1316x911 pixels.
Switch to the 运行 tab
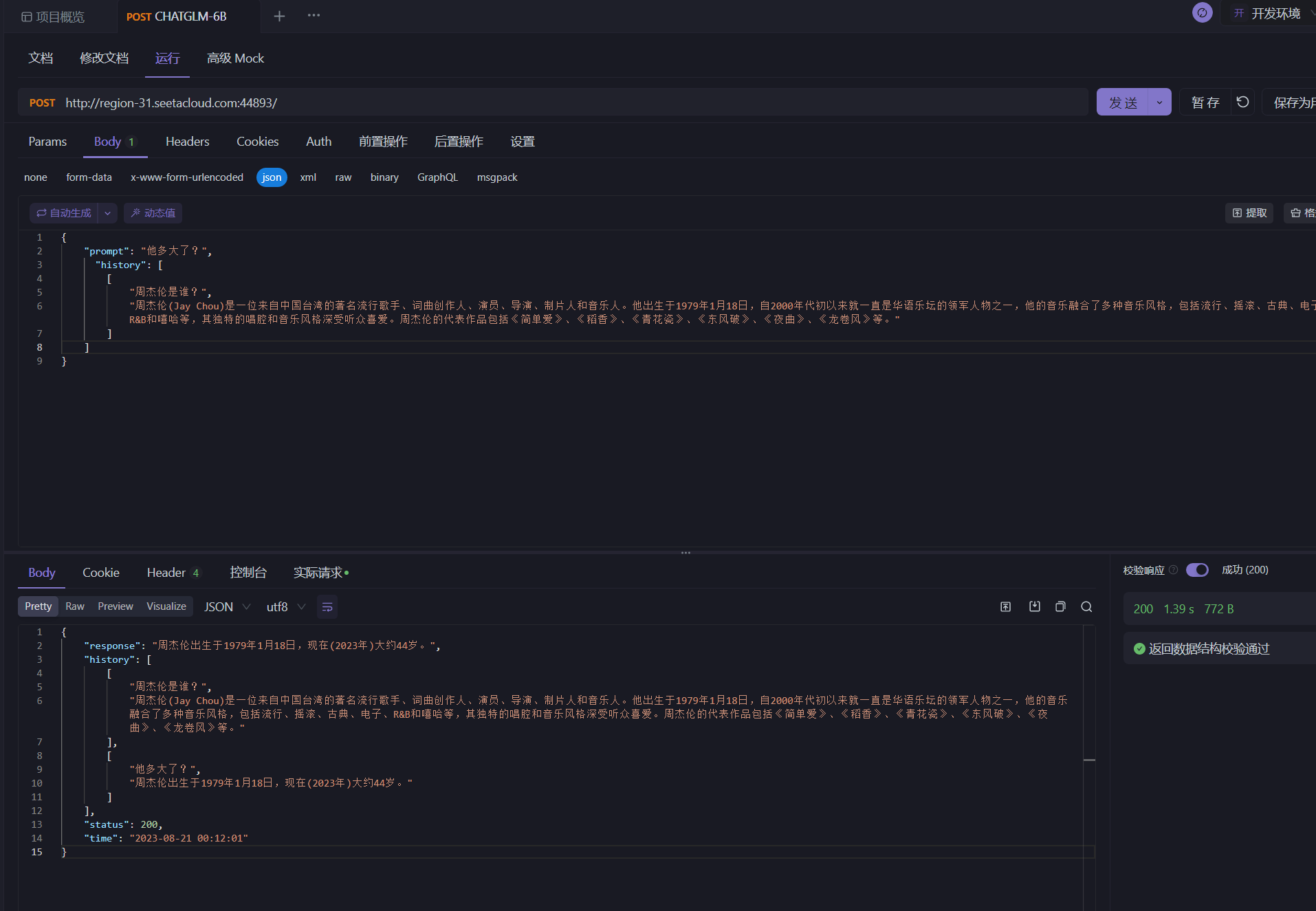click(167, 58)
